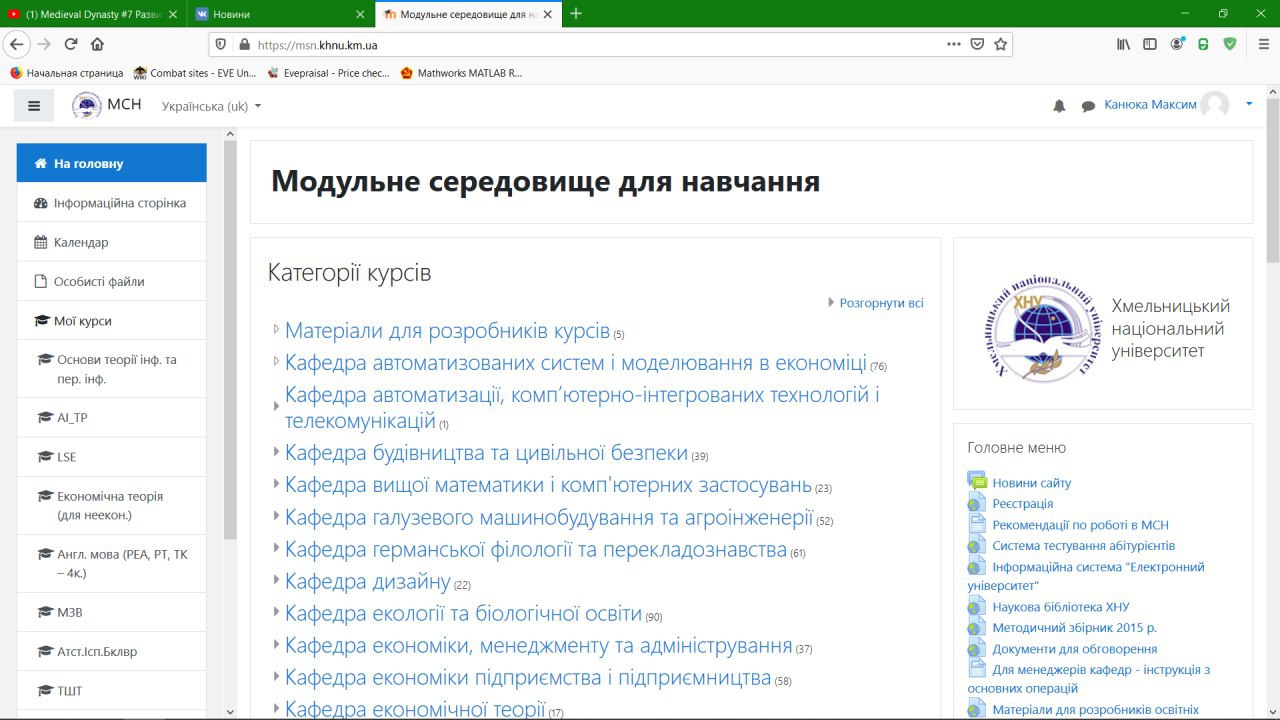Click the MCH university logo in header

point(87,105)
